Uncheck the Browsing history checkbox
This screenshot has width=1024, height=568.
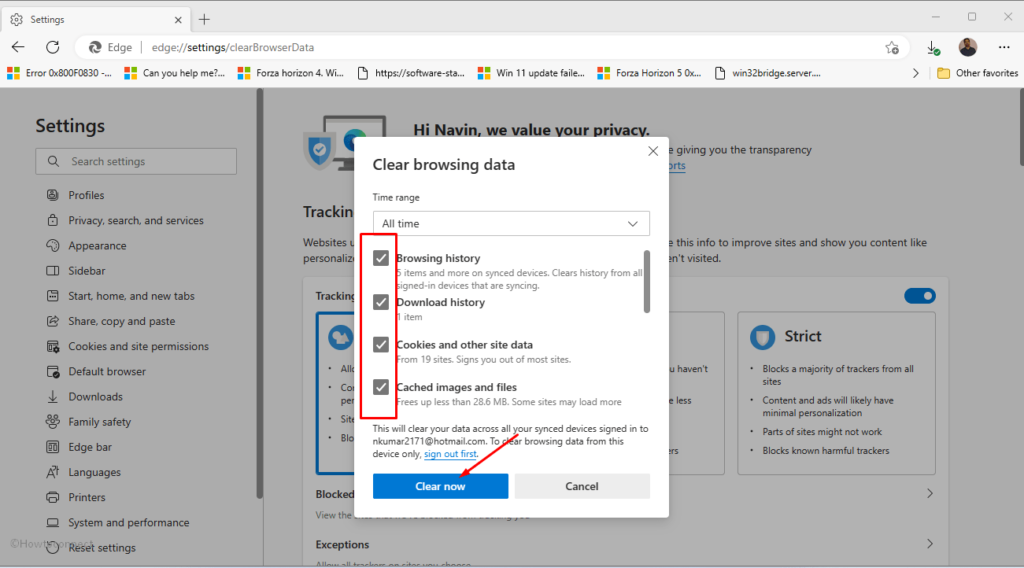click(x=381, y=259)
